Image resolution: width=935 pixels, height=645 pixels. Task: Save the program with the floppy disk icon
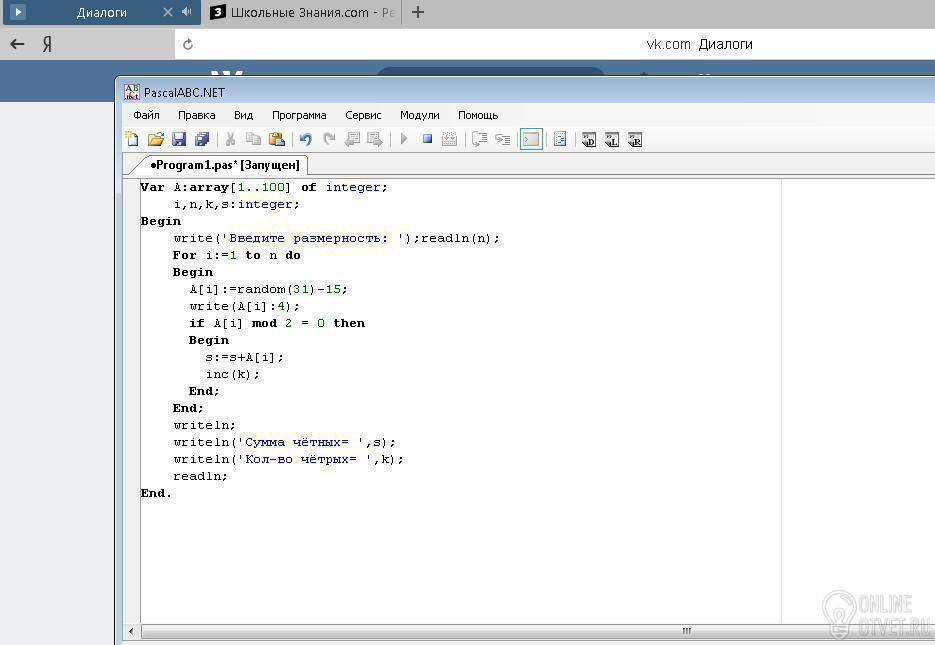pos(179,139)
